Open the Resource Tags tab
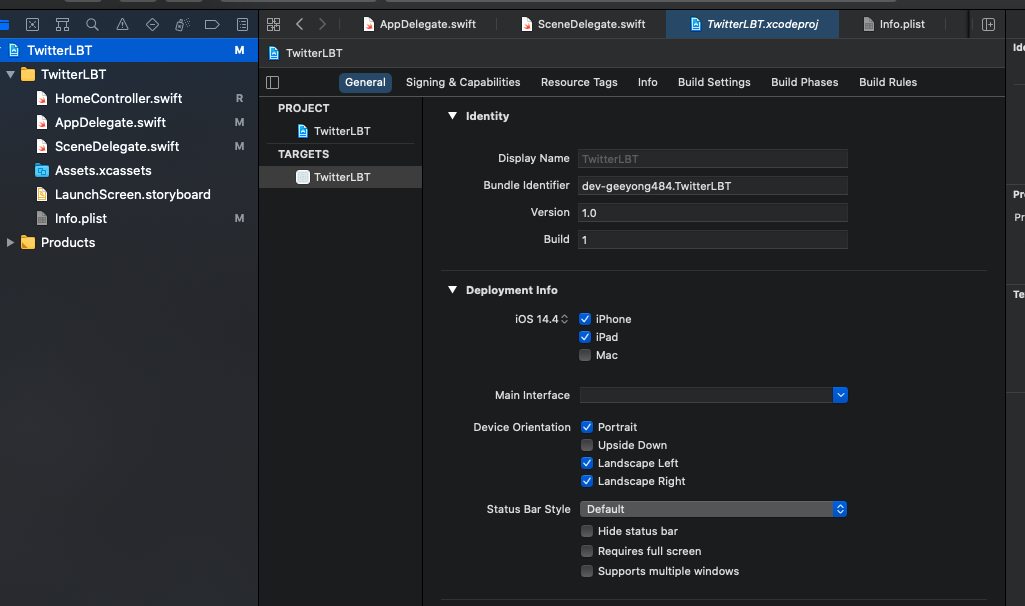 579,82
